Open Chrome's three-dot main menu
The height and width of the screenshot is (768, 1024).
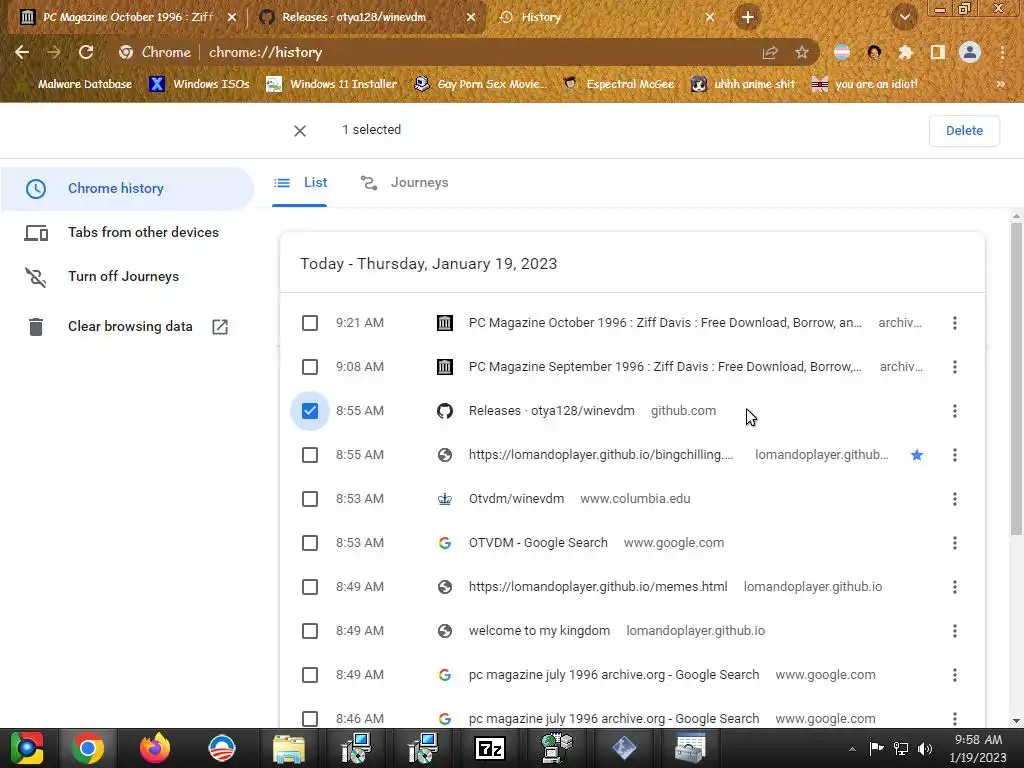tap(1002, 52)
